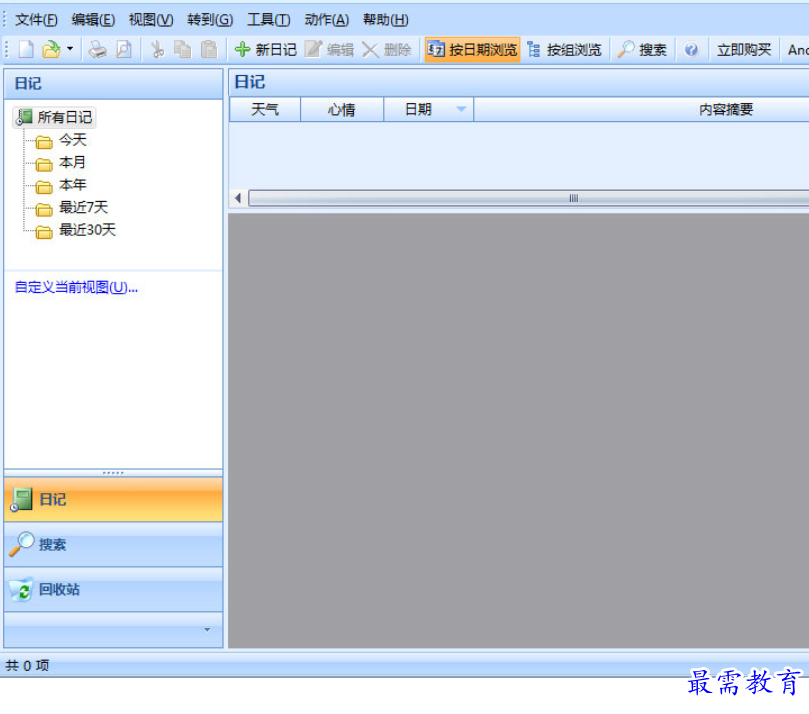Select the 本年 folder
The image size is (809, 714).
(61, 185)
